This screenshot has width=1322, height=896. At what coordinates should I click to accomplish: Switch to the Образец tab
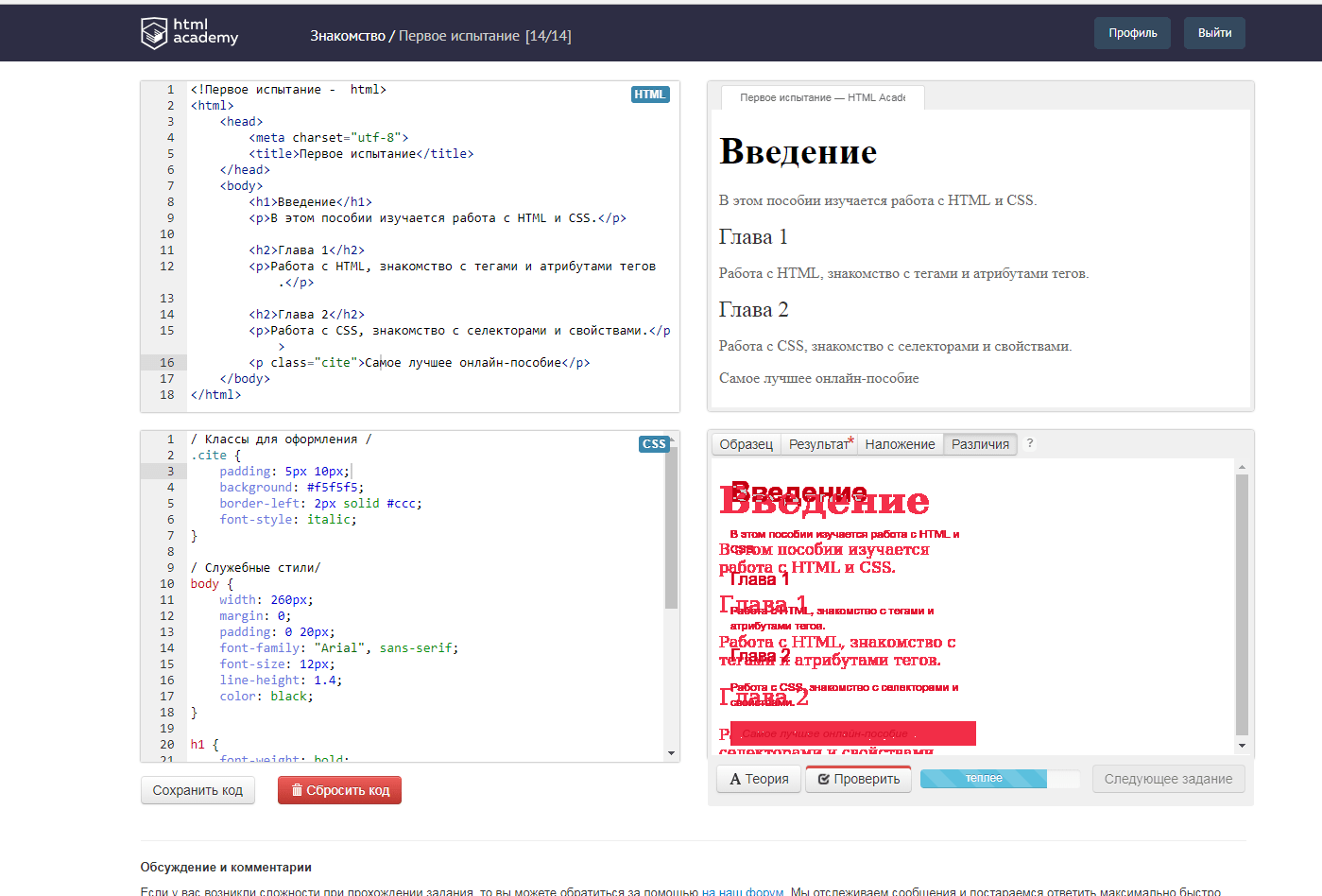pyautogui.click(x=746, y=444)
